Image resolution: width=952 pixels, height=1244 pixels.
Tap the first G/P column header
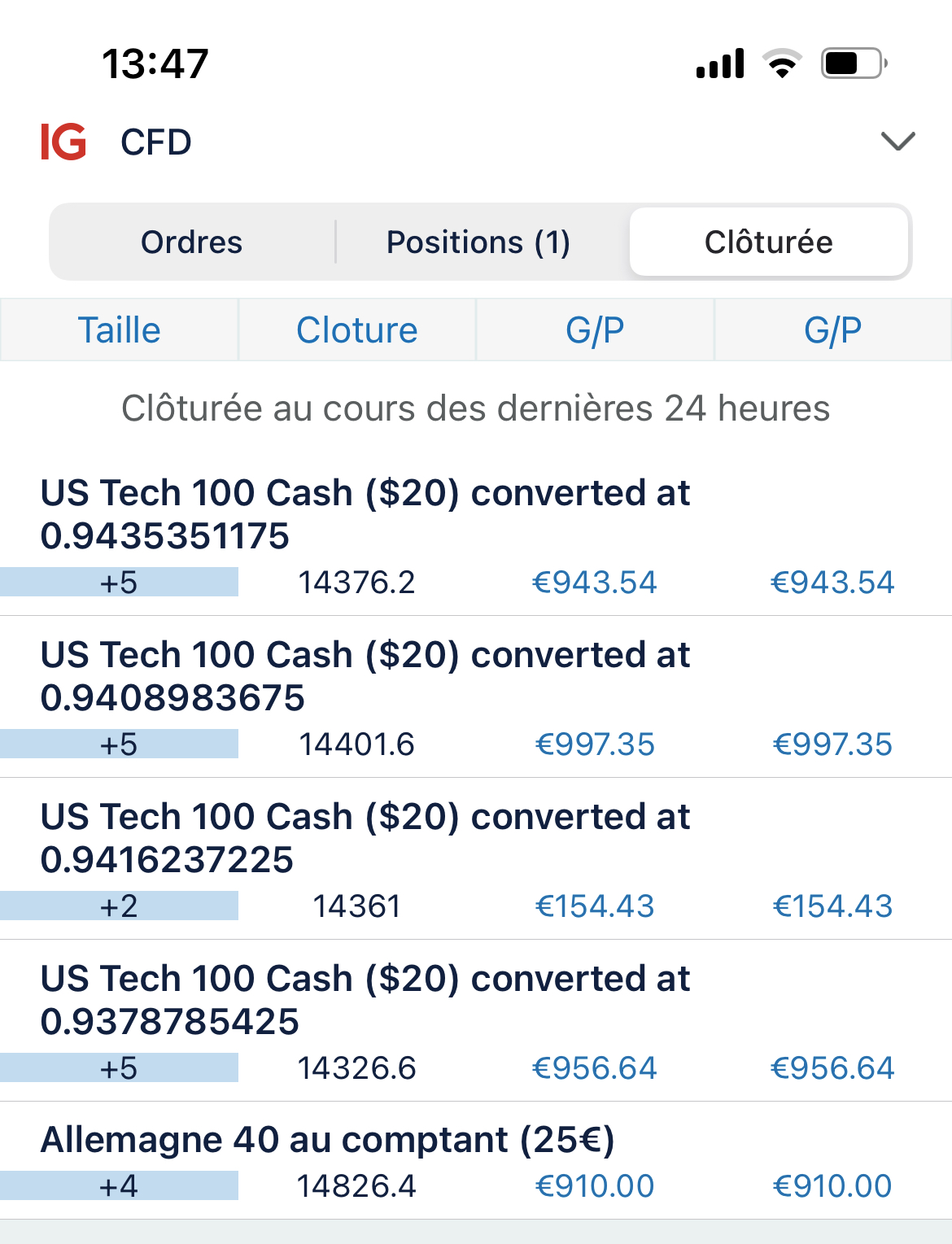coord(595,330)
